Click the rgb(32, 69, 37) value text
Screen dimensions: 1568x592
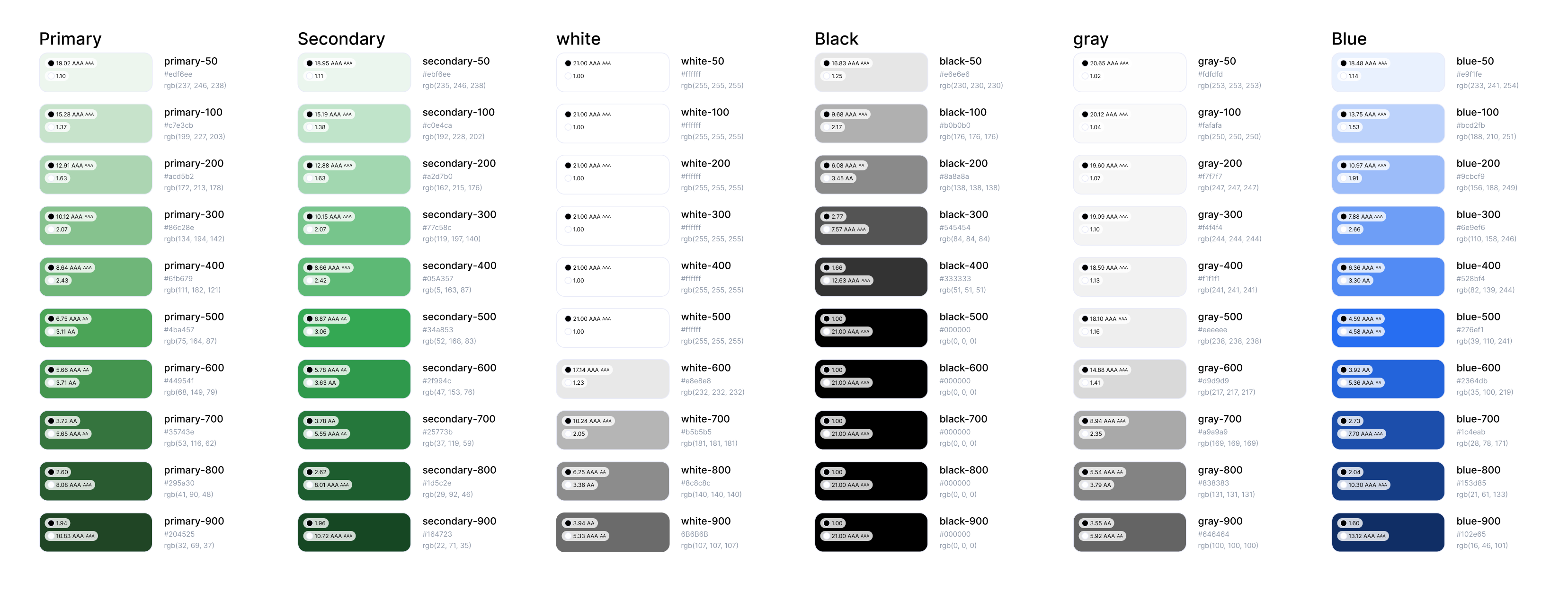pyautogui.click(x=189, y=546)
